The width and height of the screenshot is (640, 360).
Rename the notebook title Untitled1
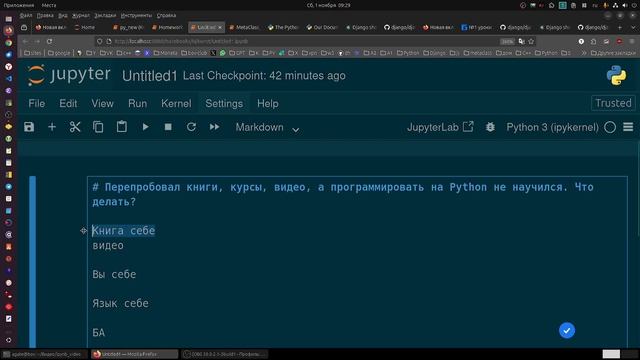tap(149, 76)
